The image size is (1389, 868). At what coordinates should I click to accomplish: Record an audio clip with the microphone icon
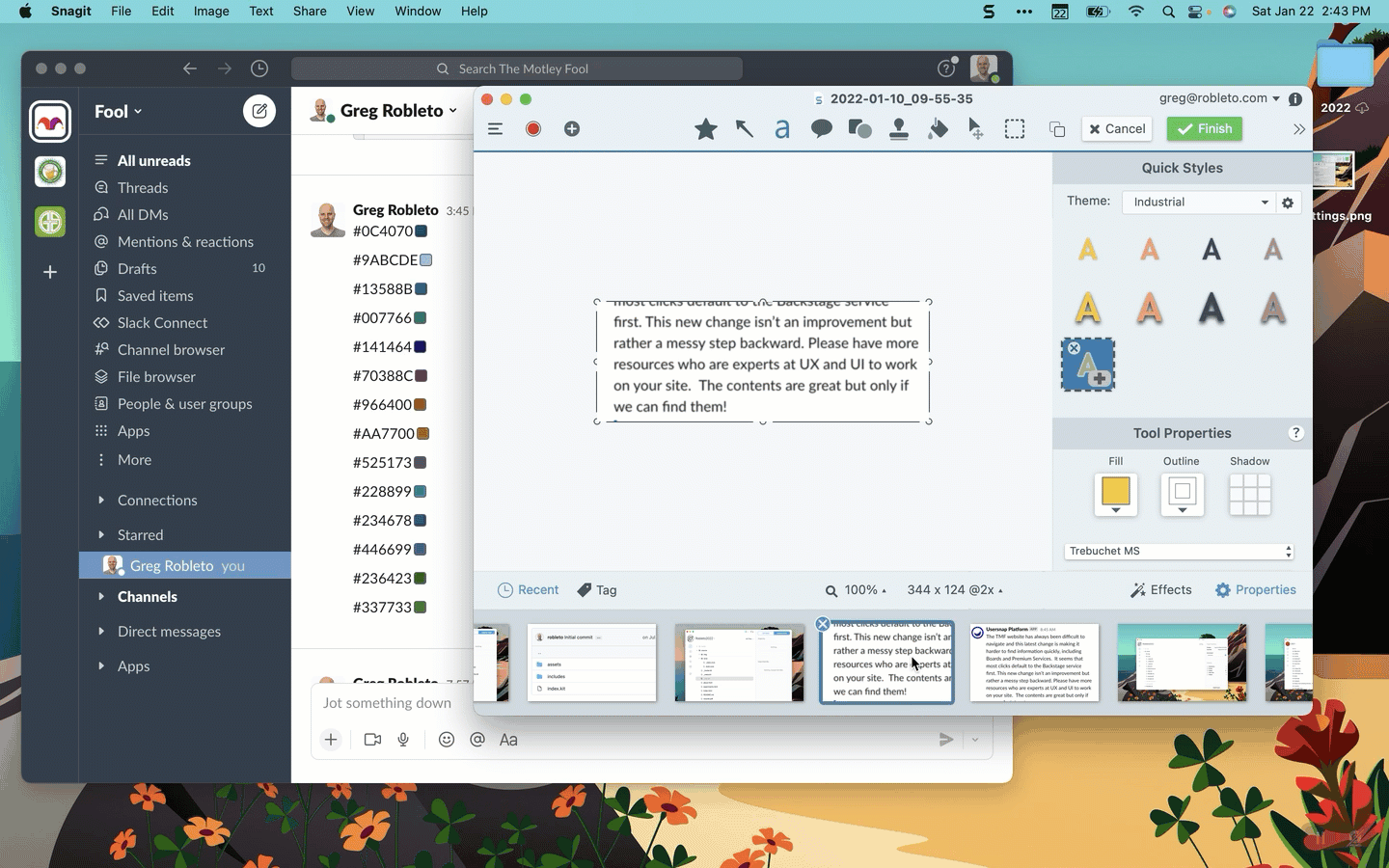[403, 740]
